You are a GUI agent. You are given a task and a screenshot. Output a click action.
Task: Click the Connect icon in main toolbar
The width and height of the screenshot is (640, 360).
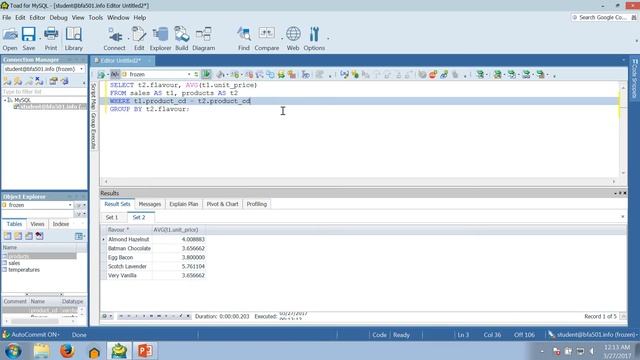point(114,39)
